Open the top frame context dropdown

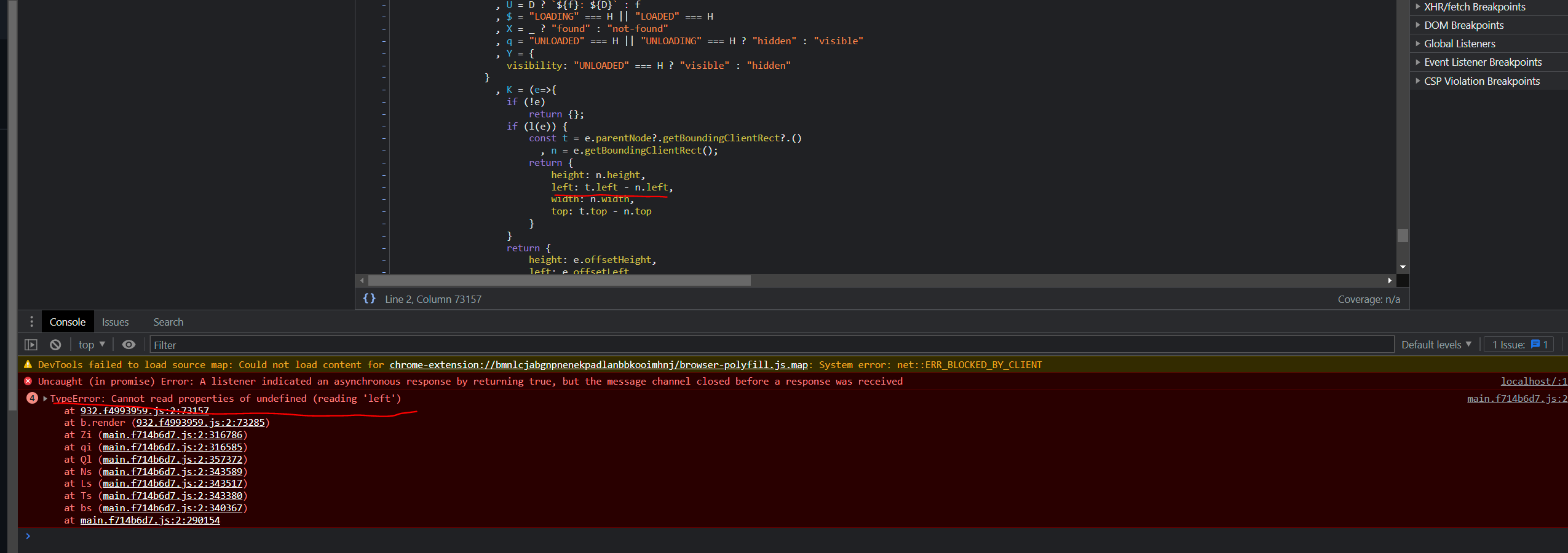pyautogui.click(x=90, y=345)
